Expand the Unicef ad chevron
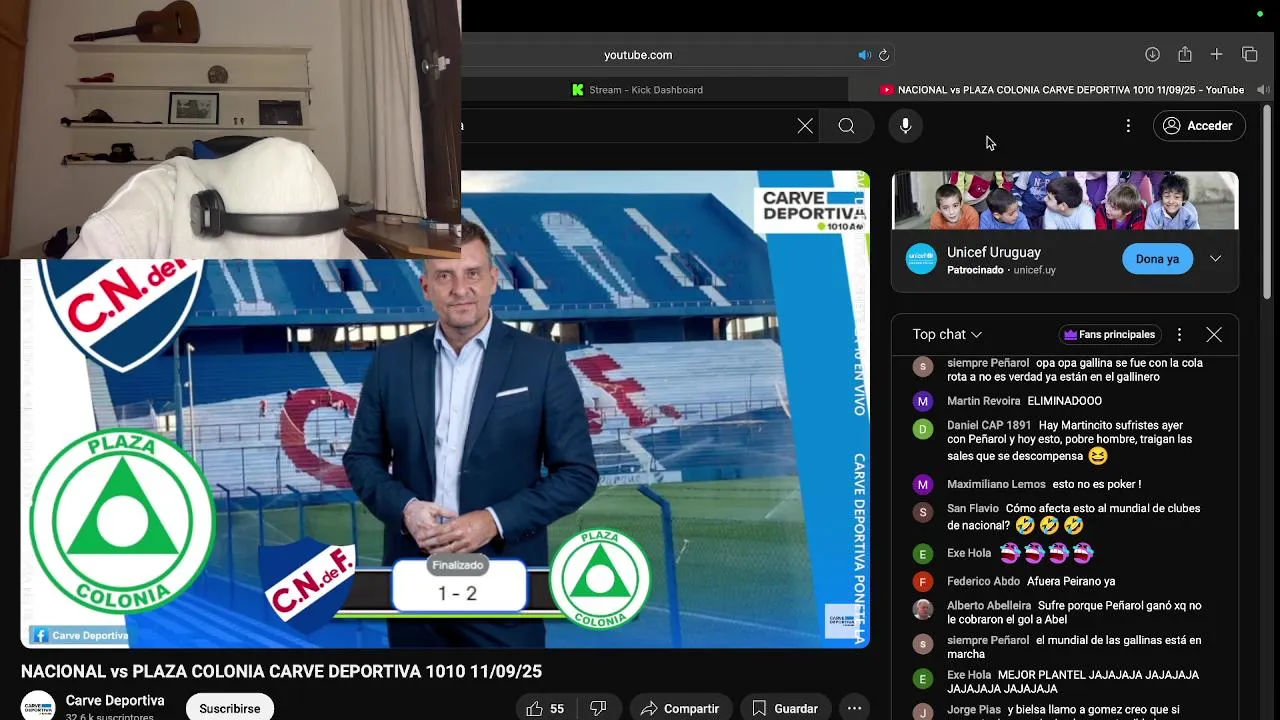This screenshot has width=1280, height=720. click(x=1215, y=259)
